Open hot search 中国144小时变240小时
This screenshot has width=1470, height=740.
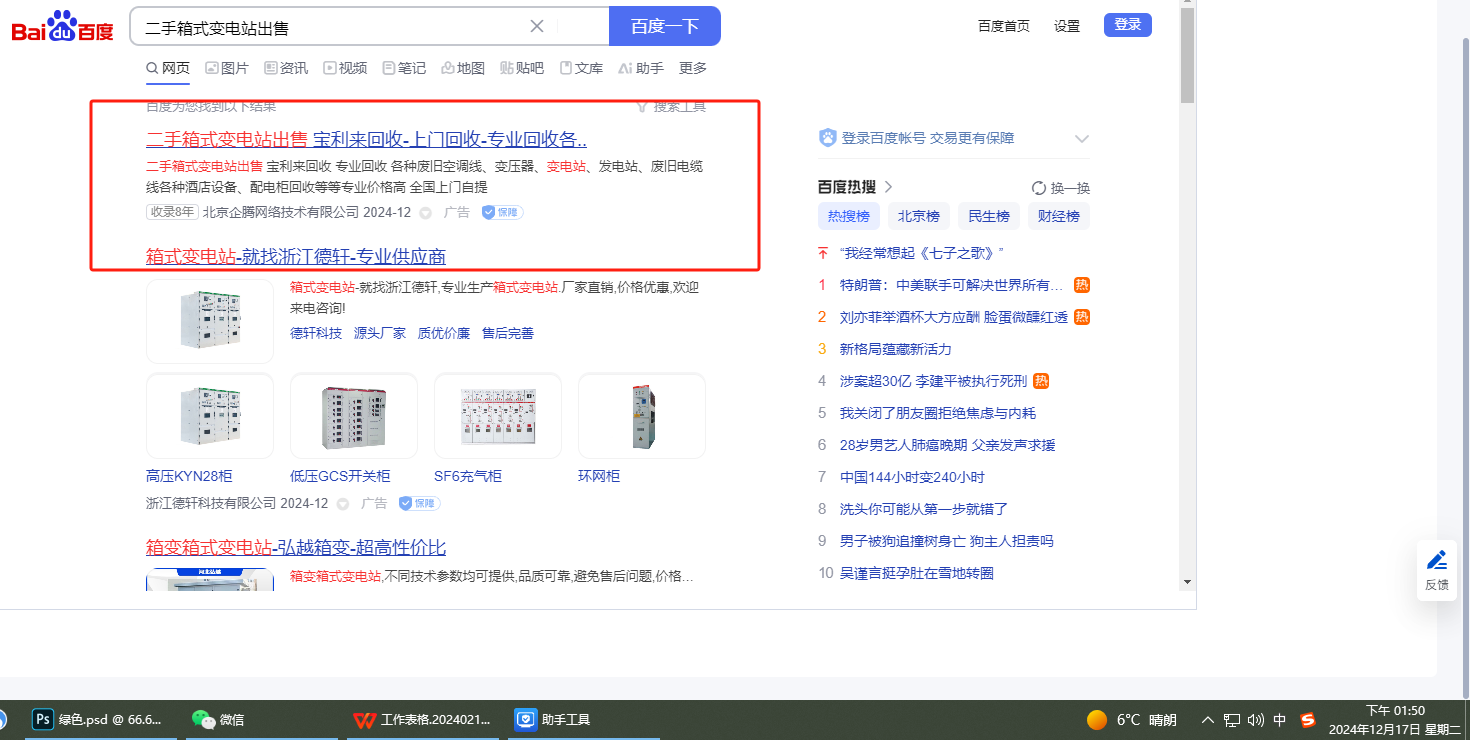tap(912, 477)
